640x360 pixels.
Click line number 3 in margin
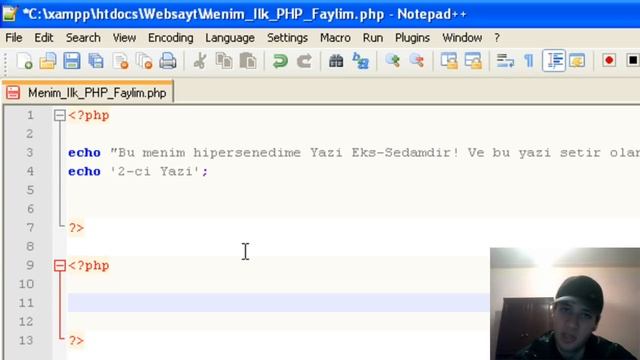coord(30,153)
